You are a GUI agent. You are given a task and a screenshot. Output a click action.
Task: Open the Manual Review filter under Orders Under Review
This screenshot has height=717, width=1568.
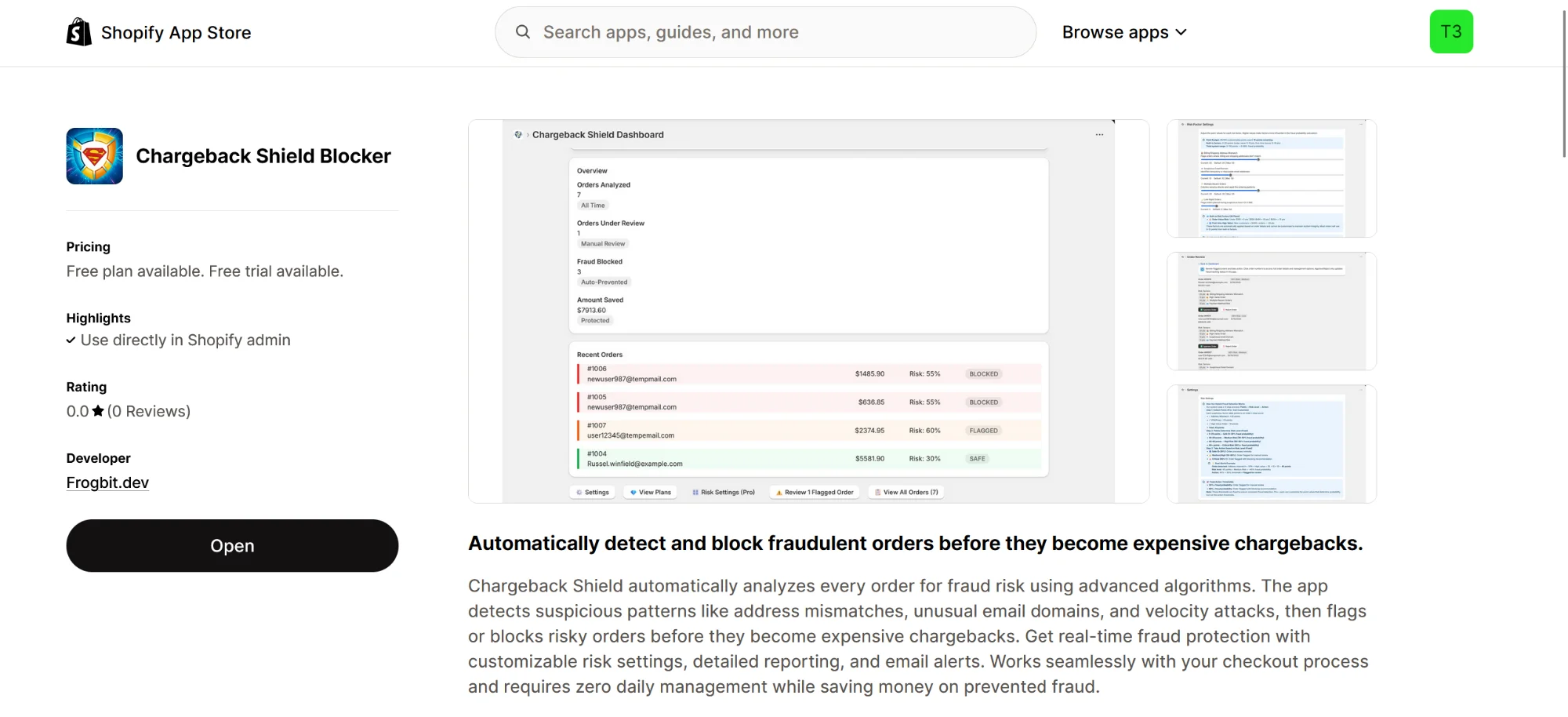(x=602, y=243)
